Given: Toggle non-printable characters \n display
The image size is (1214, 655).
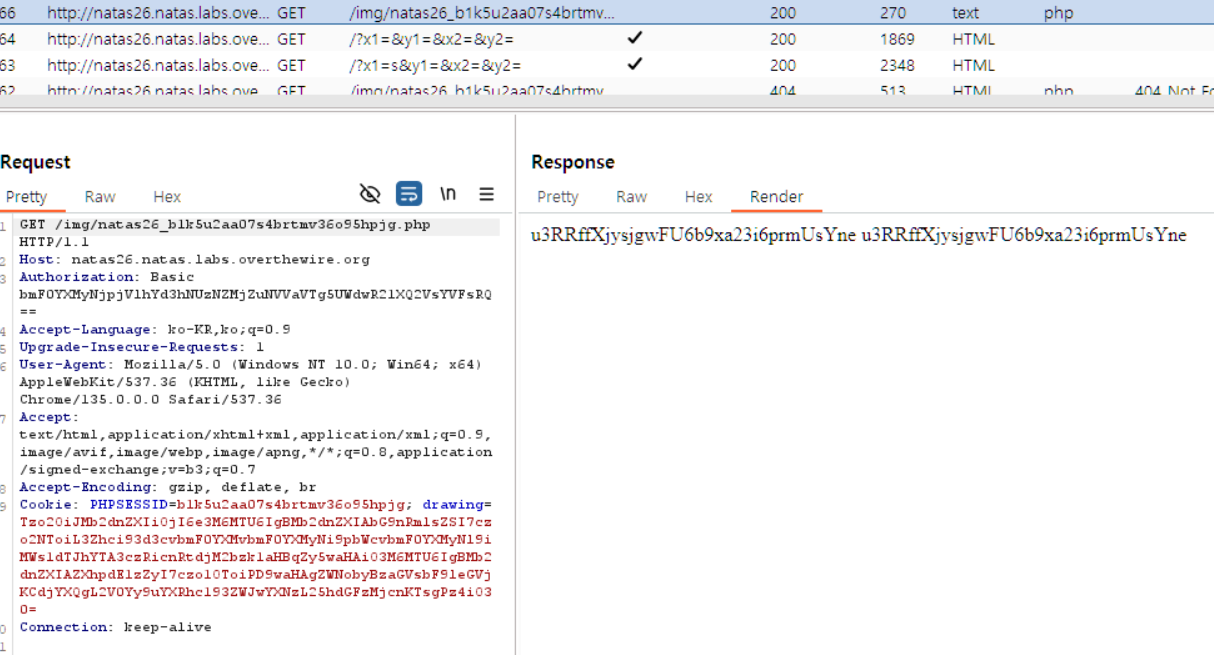Looking at the screenshot, I should tap(448, 194).
